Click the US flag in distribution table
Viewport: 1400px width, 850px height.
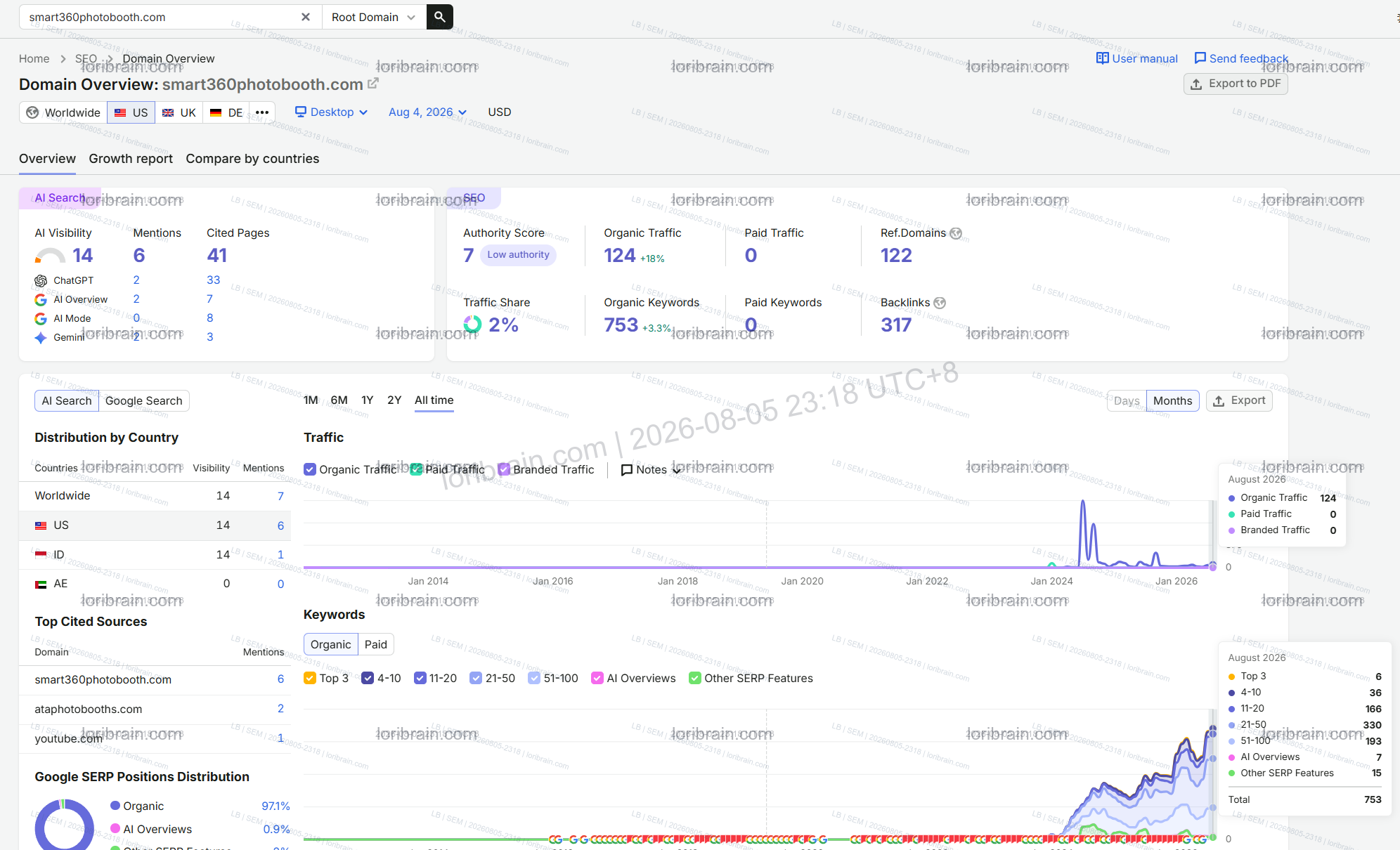(41, 525)
